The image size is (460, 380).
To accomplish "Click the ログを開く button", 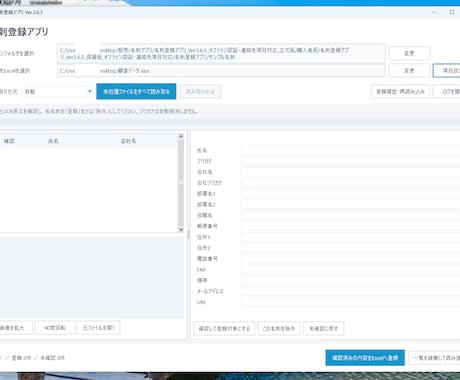I will (x=447, y=91).
